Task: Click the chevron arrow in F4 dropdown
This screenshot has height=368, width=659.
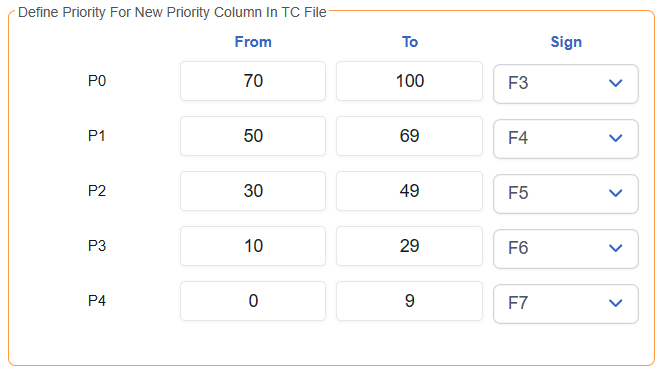Action: (616, 138)
